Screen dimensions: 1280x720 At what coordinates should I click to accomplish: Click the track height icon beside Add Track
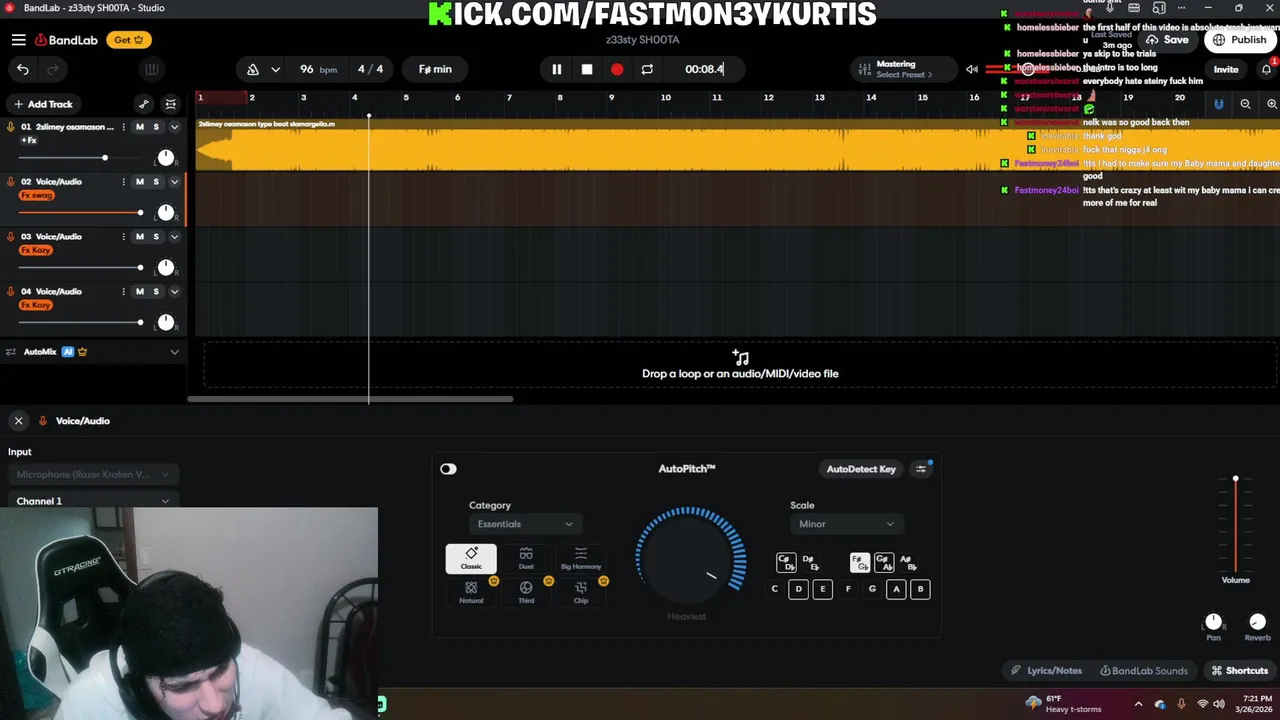click(171, 104)
